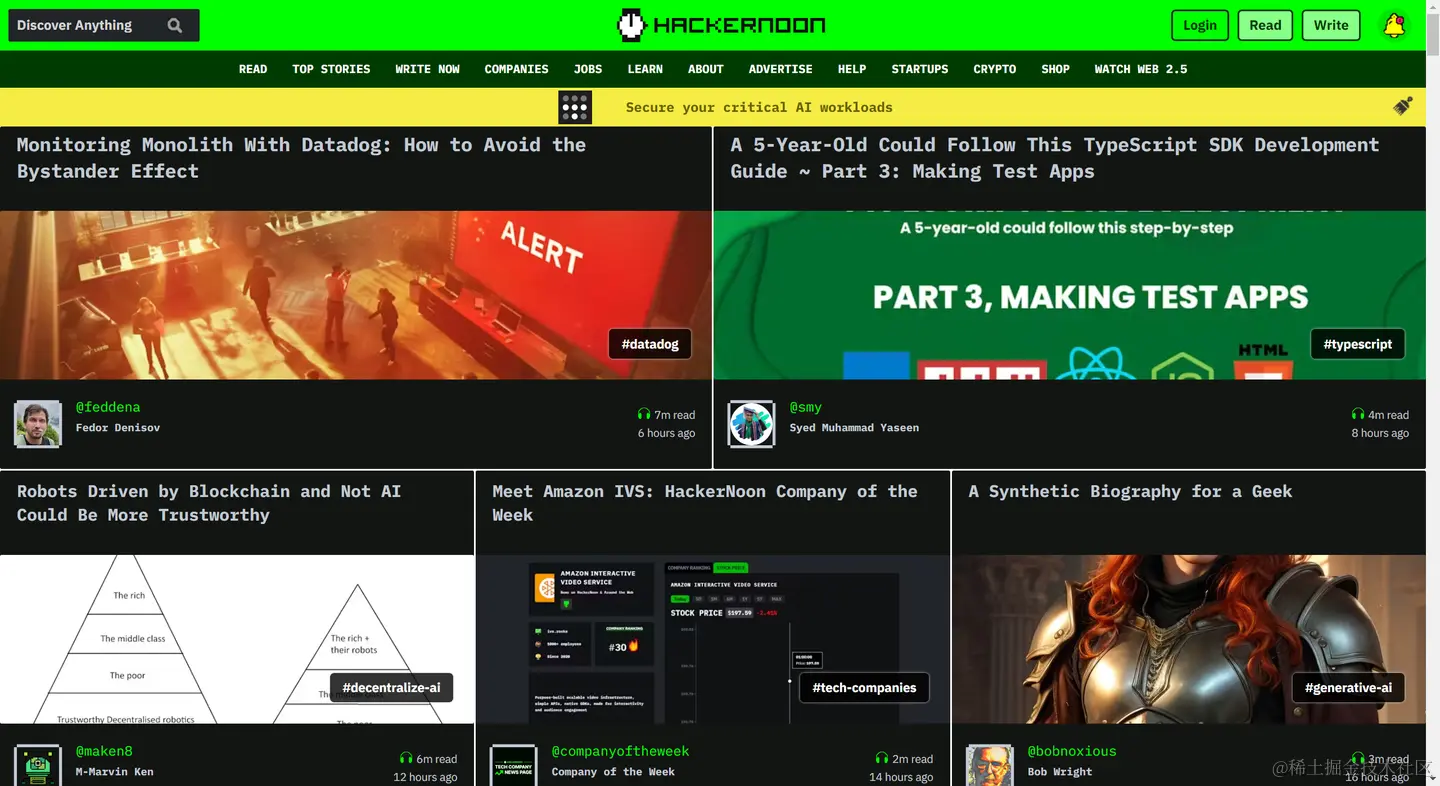Open JOBS in navigation
The height and width of the screenshot is (786, 1440).
588,69
